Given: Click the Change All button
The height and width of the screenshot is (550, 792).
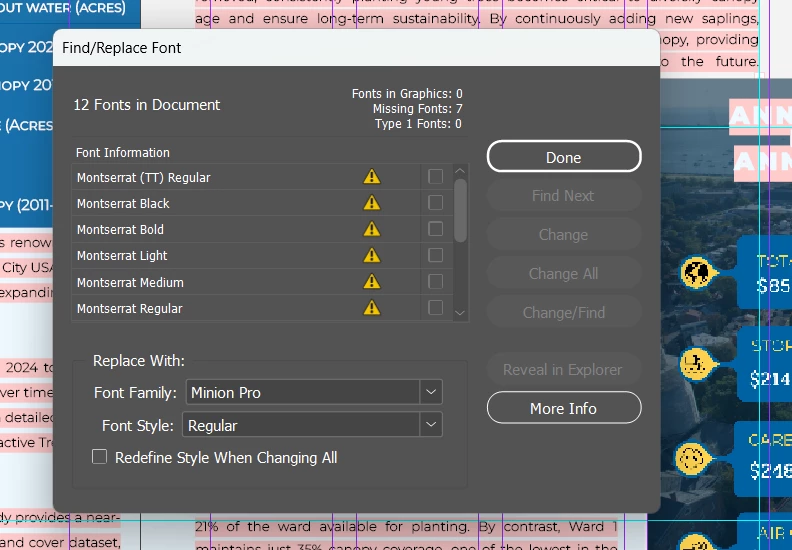Looking at the screenshot, I should pyautogui.click(x=564, y=273).
